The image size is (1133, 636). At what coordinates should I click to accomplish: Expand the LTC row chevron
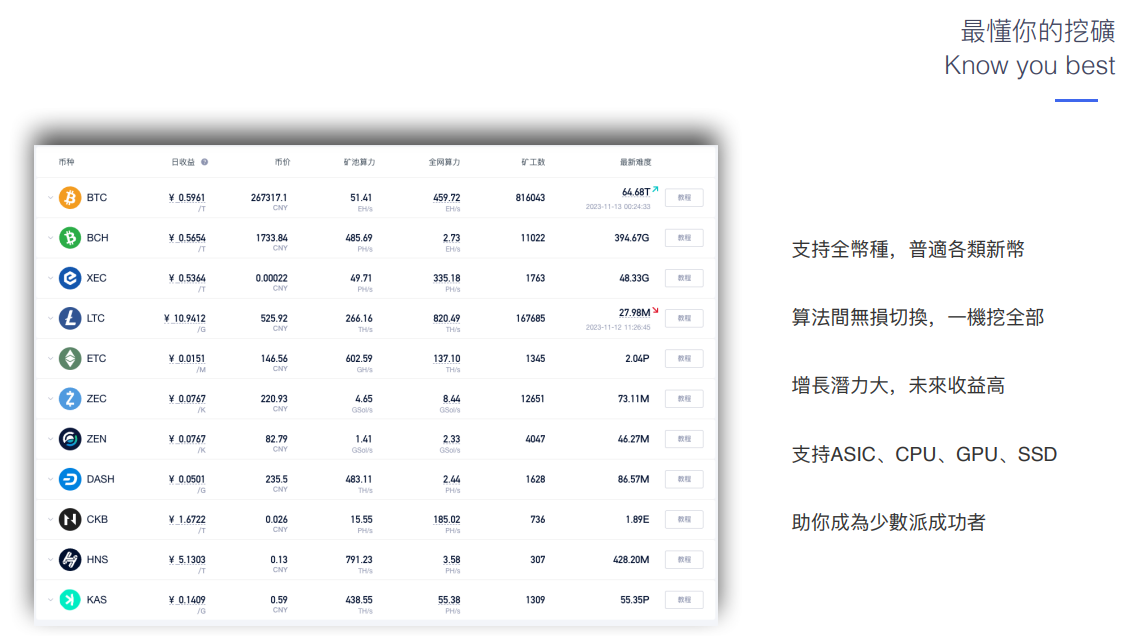click(x=50, y=318)
